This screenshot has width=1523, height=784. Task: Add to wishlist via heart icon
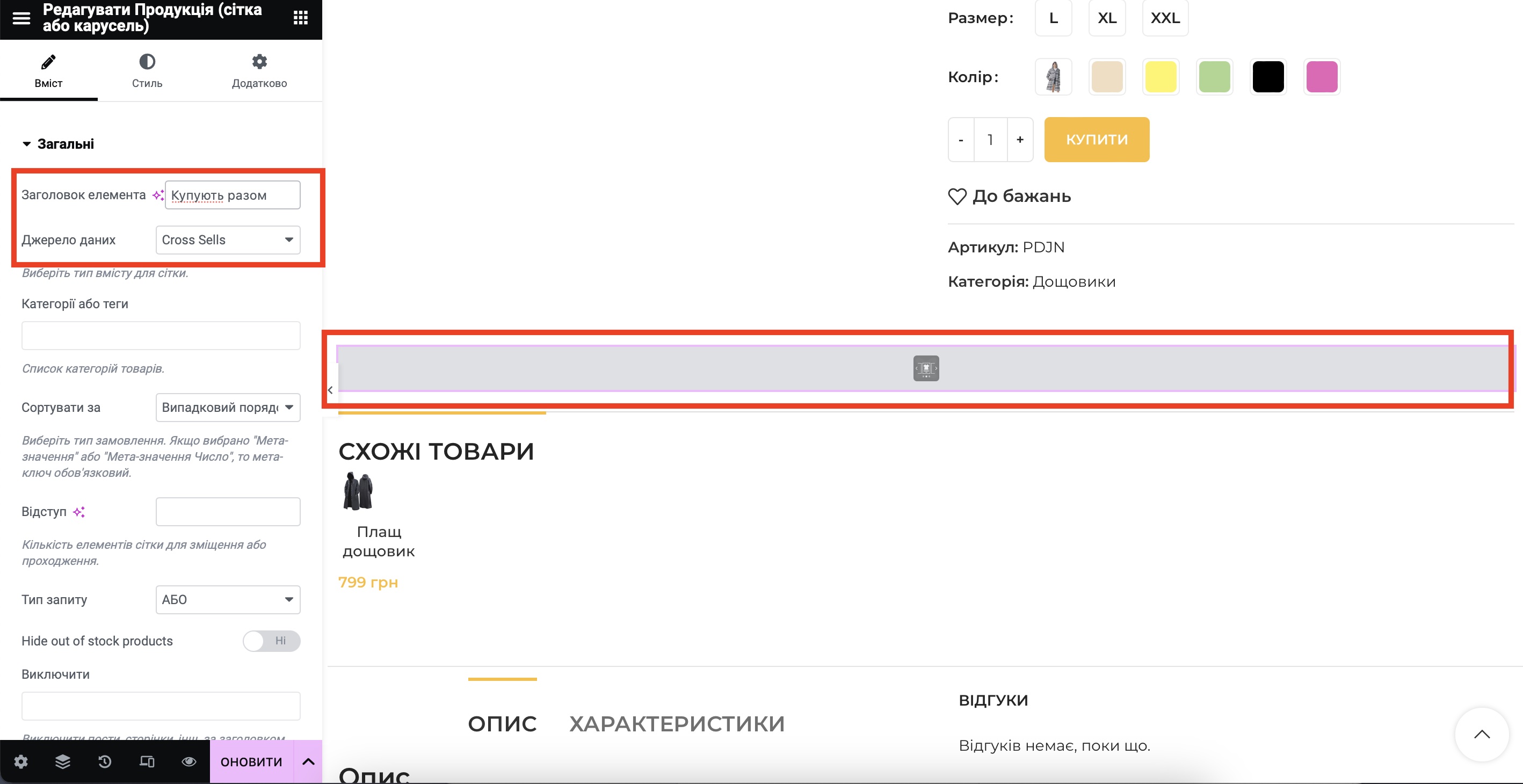[957, 197]
